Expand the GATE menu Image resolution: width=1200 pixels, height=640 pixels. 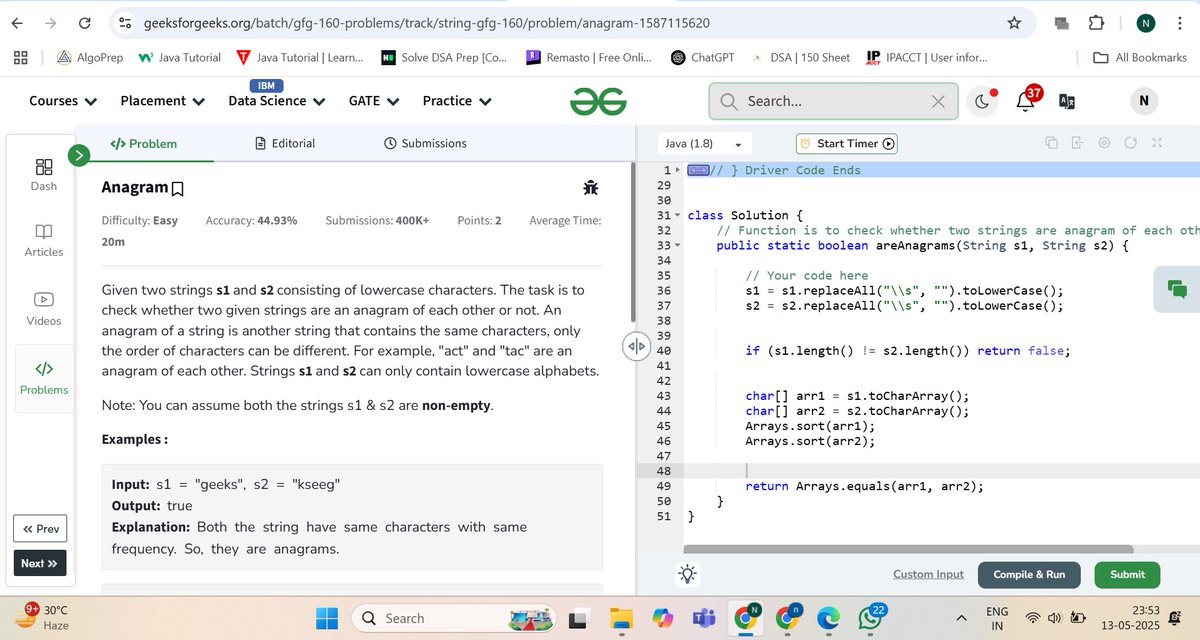coord(374,101)
